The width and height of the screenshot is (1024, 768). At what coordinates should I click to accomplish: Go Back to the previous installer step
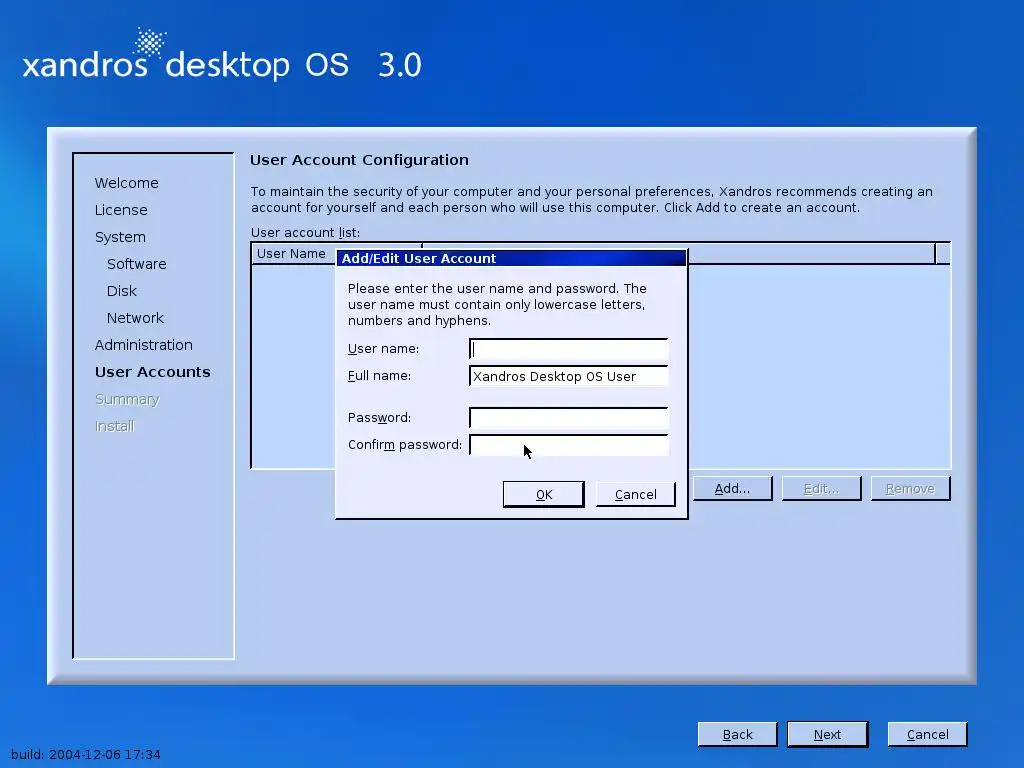coord(737,734)
